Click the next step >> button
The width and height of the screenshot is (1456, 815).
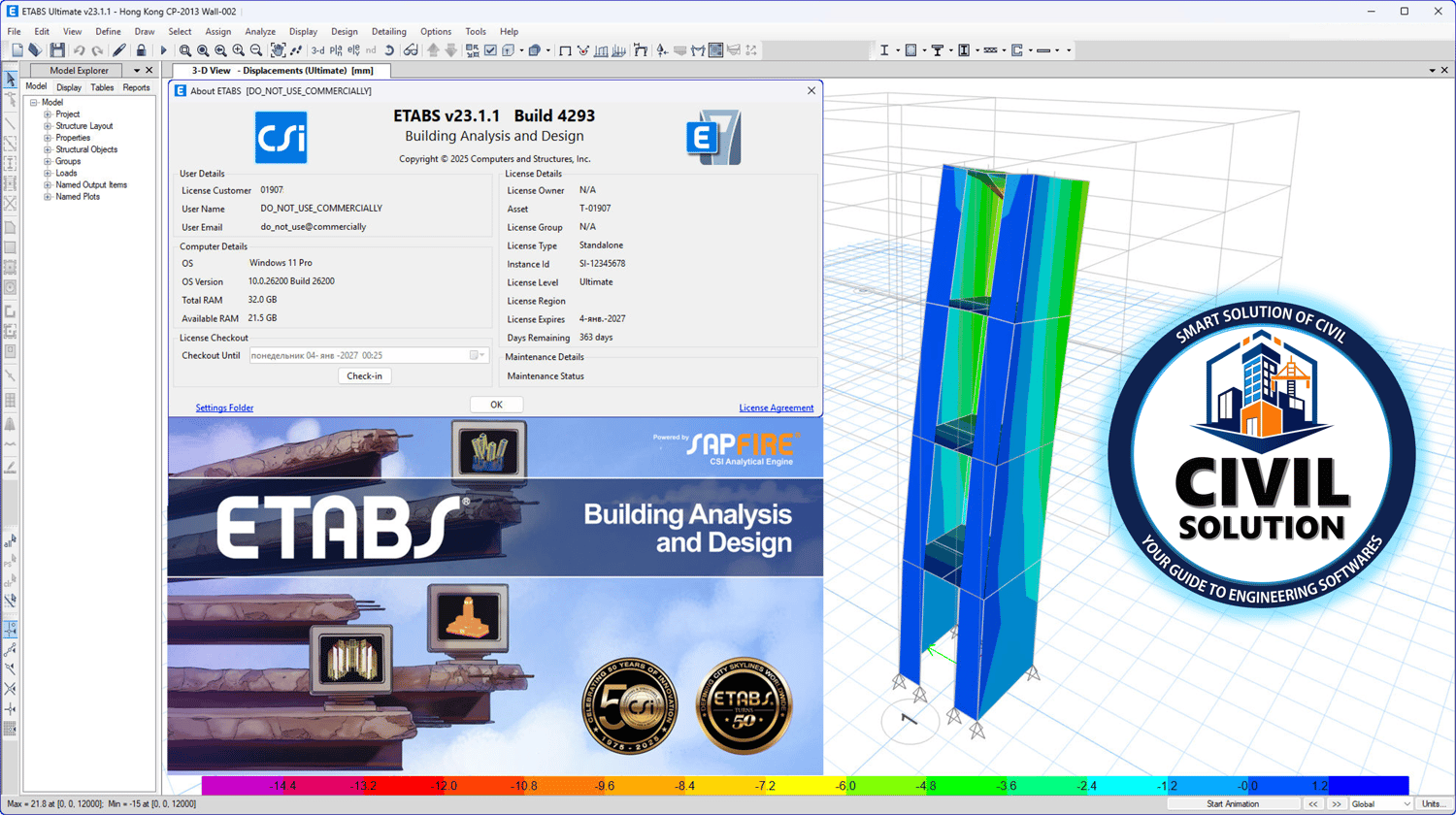[1336, 804]
